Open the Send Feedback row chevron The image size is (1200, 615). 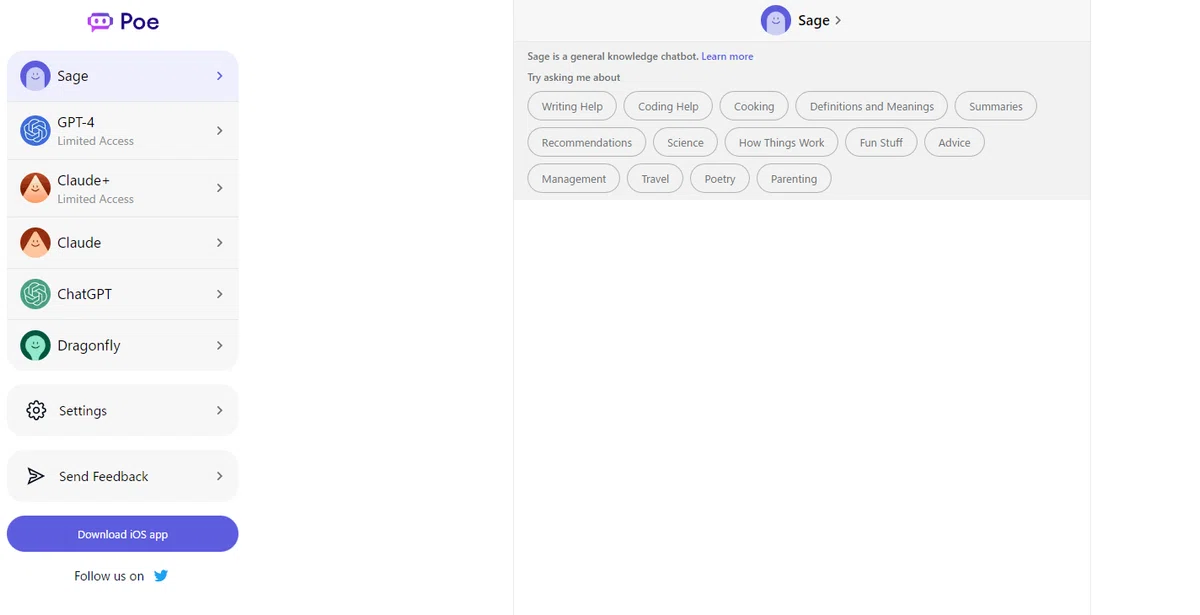tap(220, 476)
